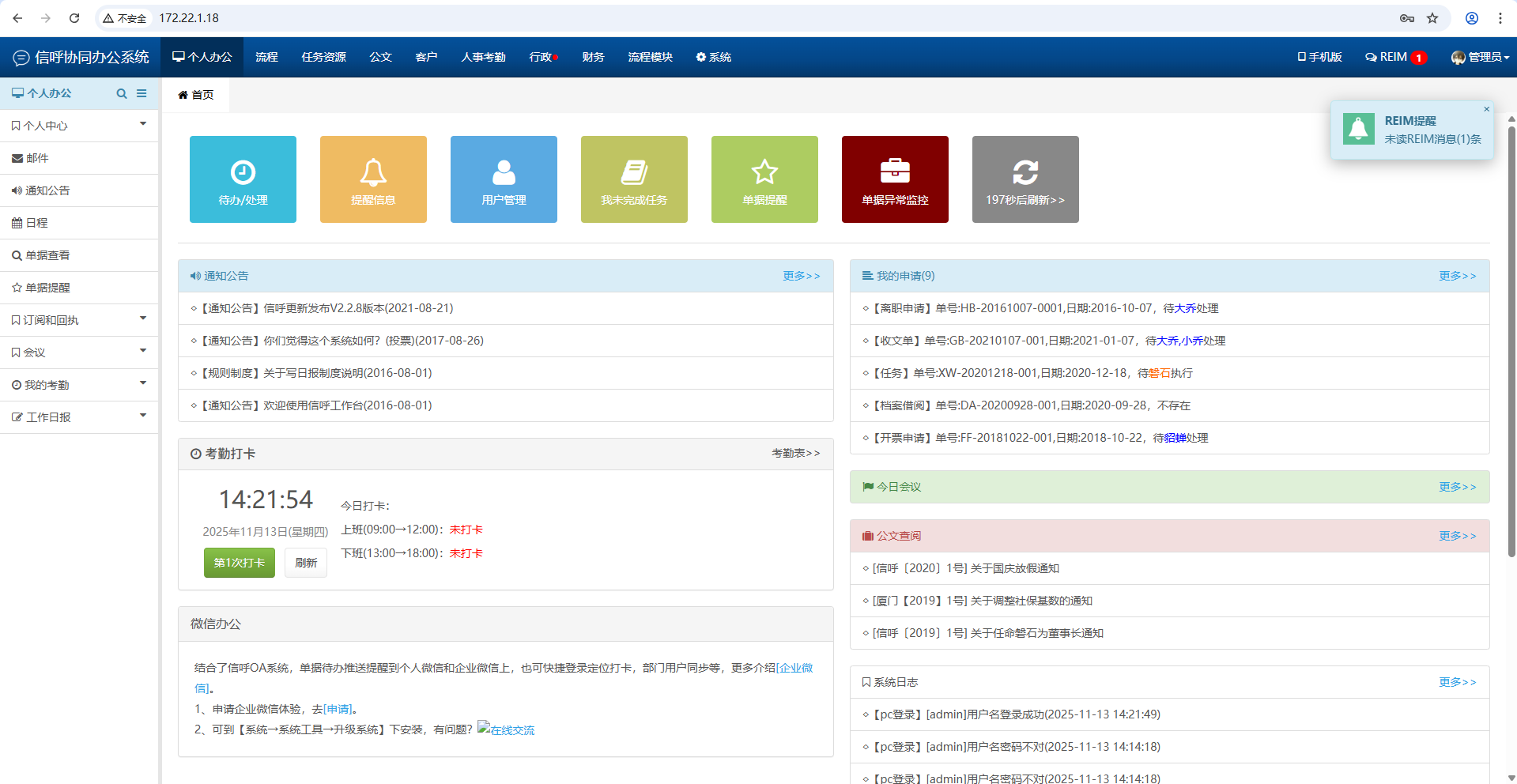Open the 提醒信息 bell tile
Image resolution: width=1517 pixels, height=784 pixels.
coord(373,179)
